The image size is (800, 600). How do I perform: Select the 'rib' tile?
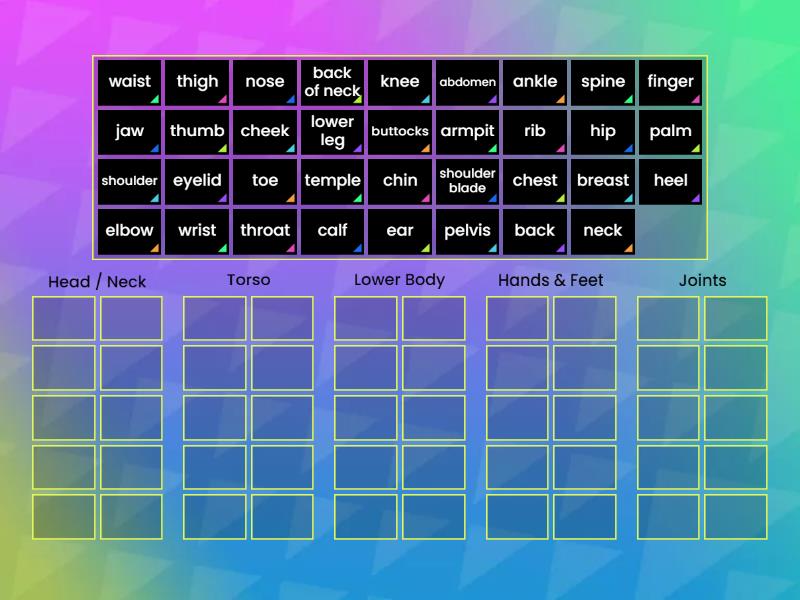click(535, 132)
